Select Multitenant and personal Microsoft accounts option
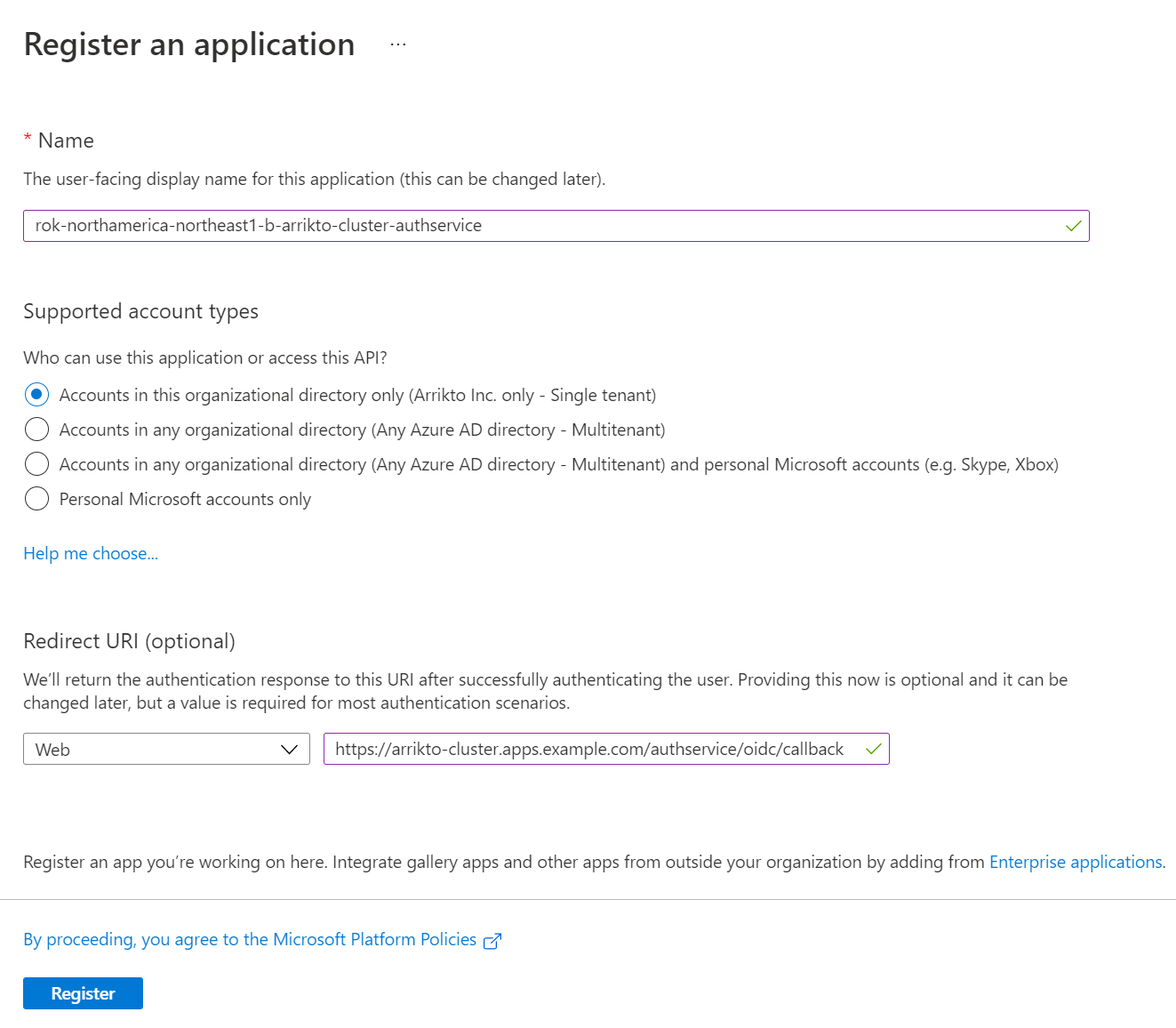The width and height of the screenshot is (1176, 1028). click(x=36, y=464)
